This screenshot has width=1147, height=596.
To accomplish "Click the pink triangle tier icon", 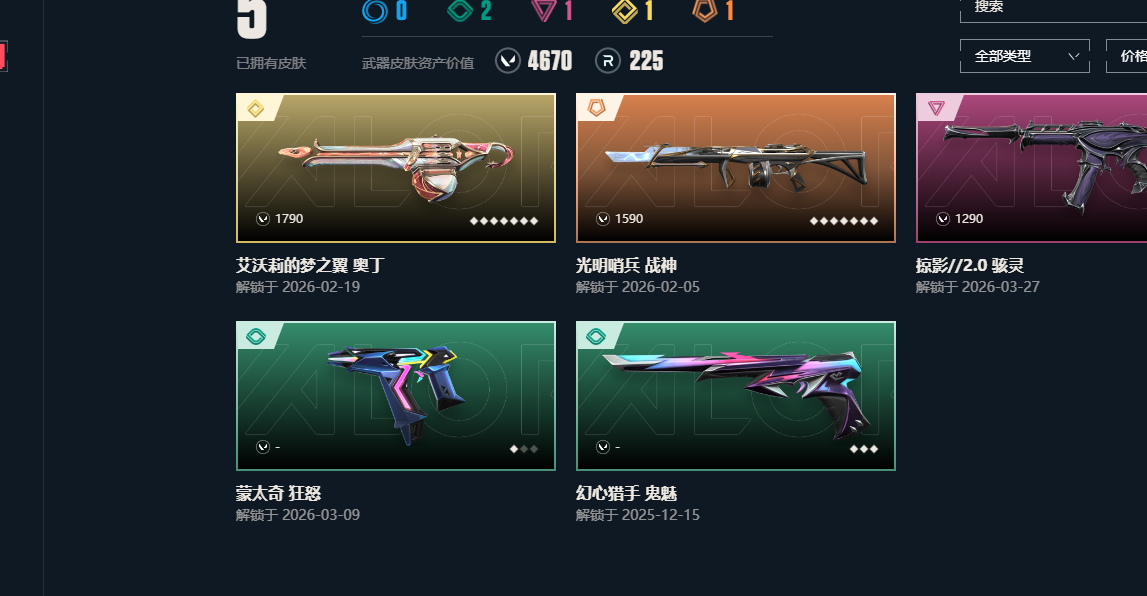I will [544, 10].
